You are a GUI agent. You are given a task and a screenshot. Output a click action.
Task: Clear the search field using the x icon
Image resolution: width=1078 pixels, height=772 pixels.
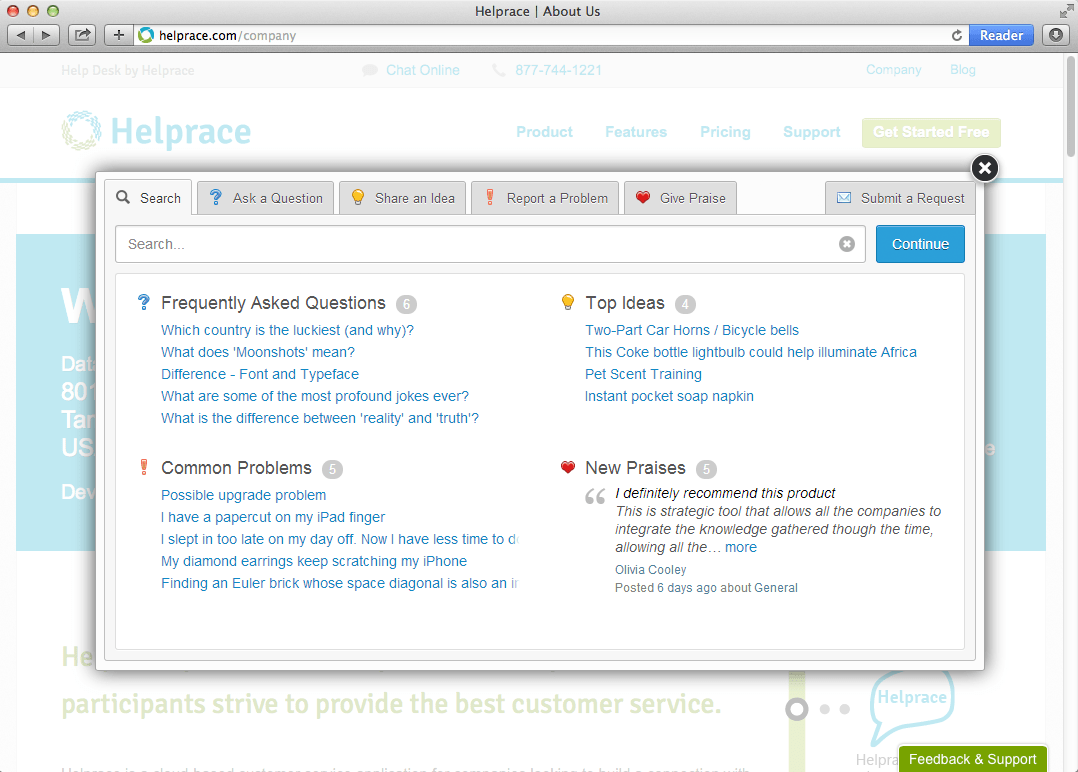(x=847, y=244)
